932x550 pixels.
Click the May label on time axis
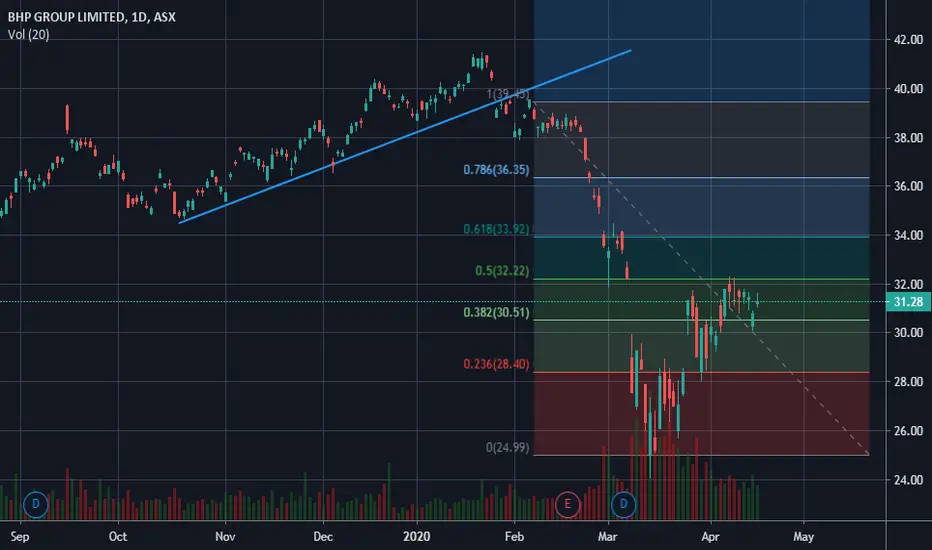tap(803, 537)
